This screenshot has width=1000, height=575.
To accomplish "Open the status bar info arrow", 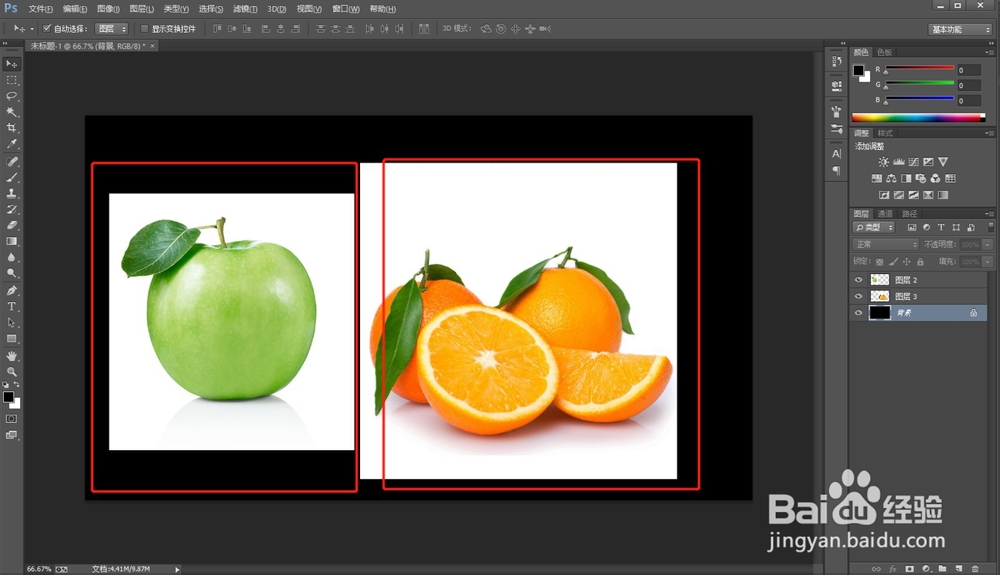I will coord(177,569).
